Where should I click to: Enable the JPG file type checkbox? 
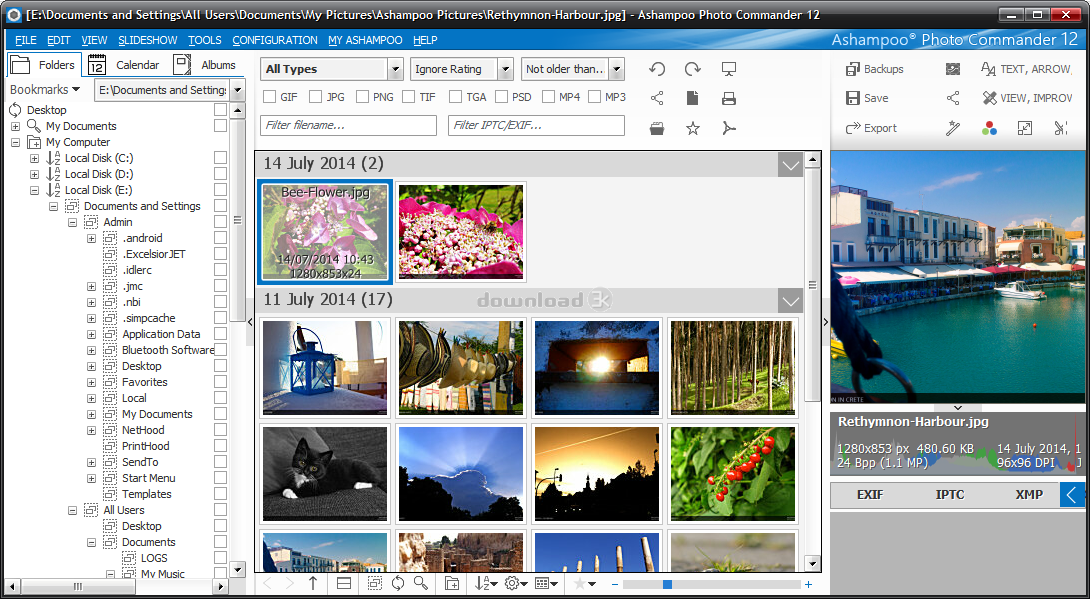(316, 97)
